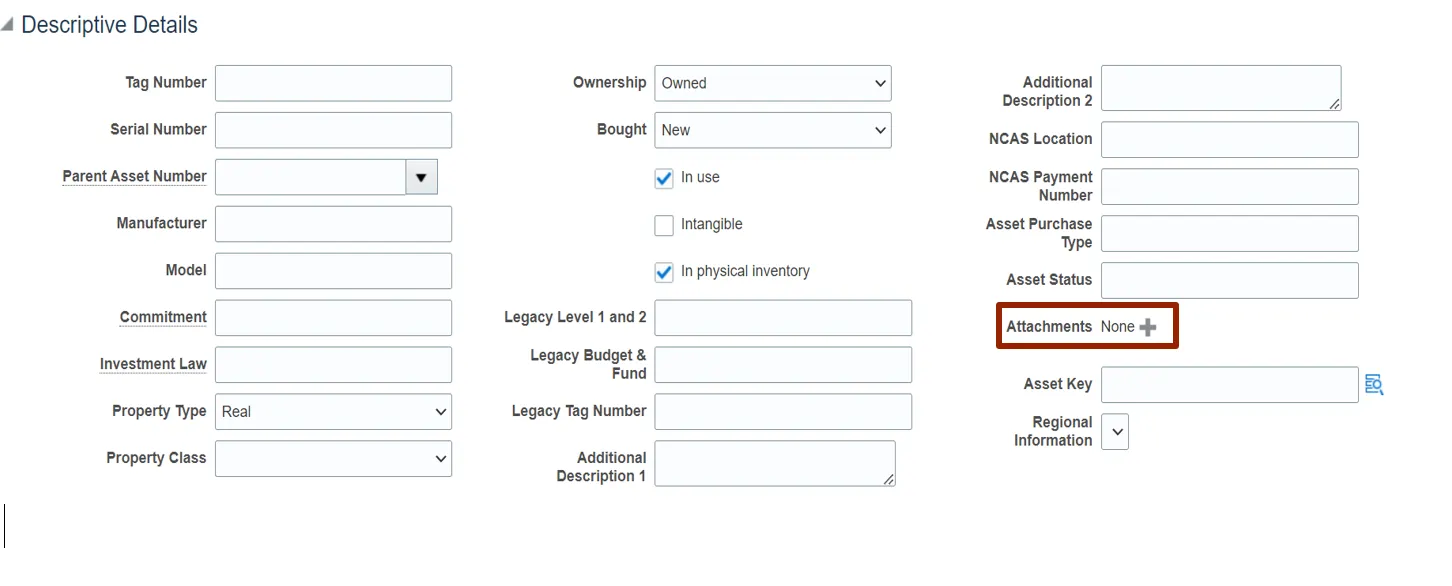Click the add Attachments plus icon

[1148, 327]
